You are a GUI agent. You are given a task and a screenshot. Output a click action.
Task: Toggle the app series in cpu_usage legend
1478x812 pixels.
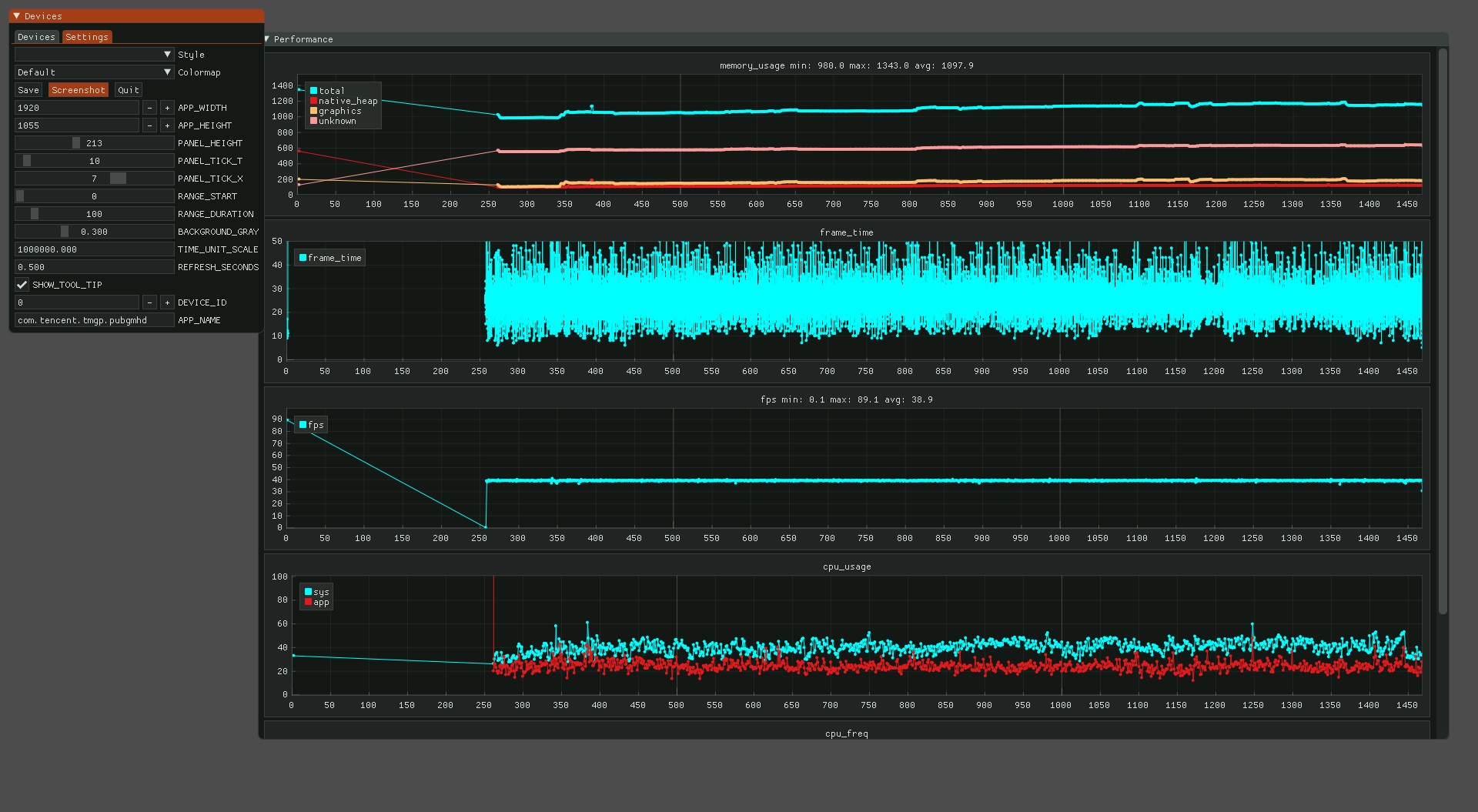tap(309, 602)
